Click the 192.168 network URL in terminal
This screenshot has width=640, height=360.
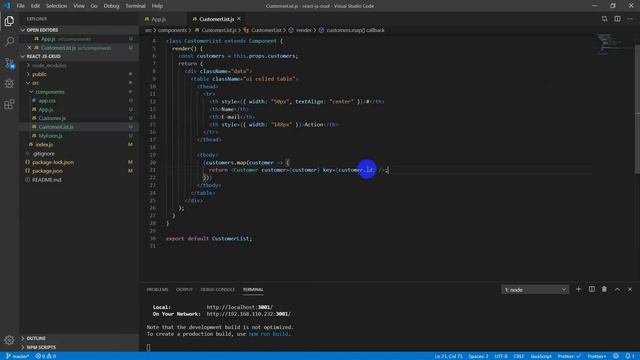click(x=249, y=314)
